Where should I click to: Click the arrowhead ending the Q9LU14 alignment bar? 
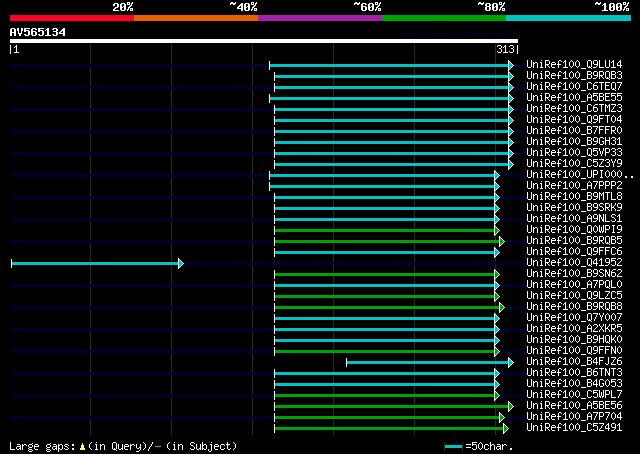(510, 65)
